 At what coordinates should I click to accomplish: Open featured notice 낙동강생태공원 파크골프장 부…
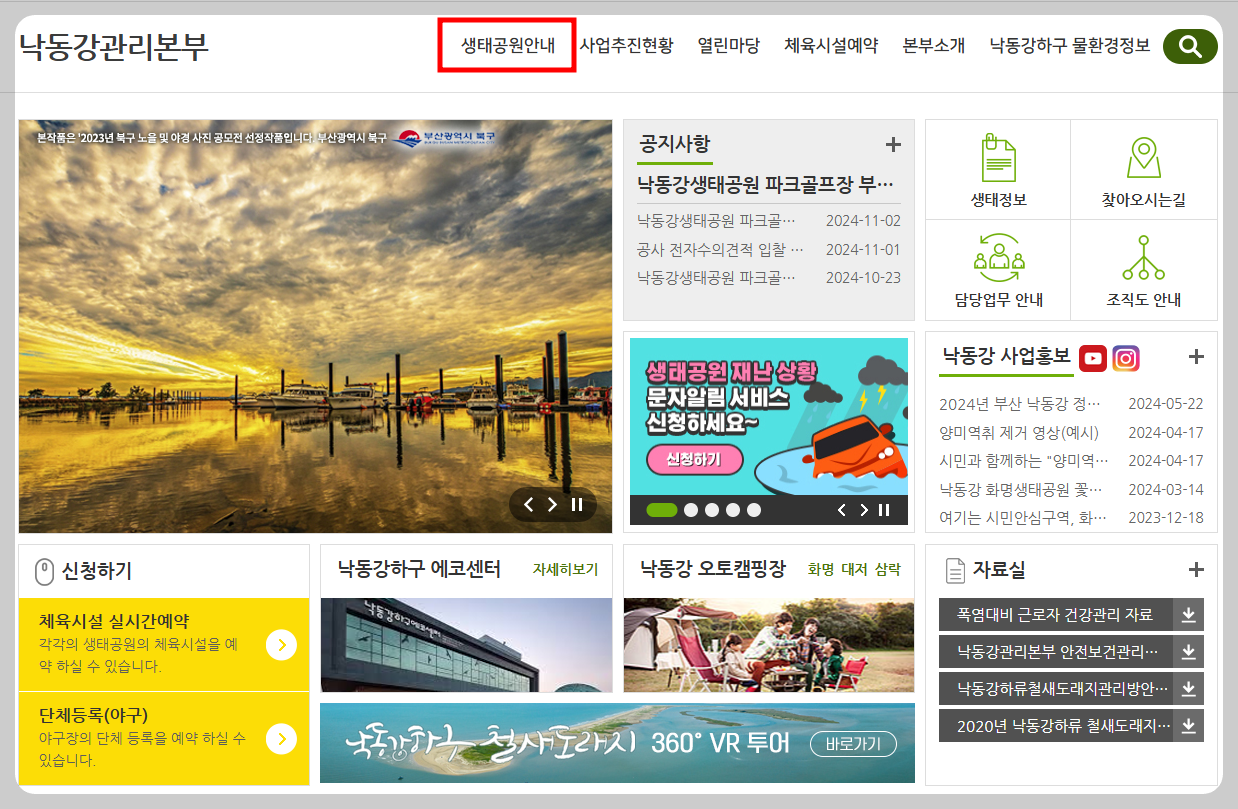point(768,184)
